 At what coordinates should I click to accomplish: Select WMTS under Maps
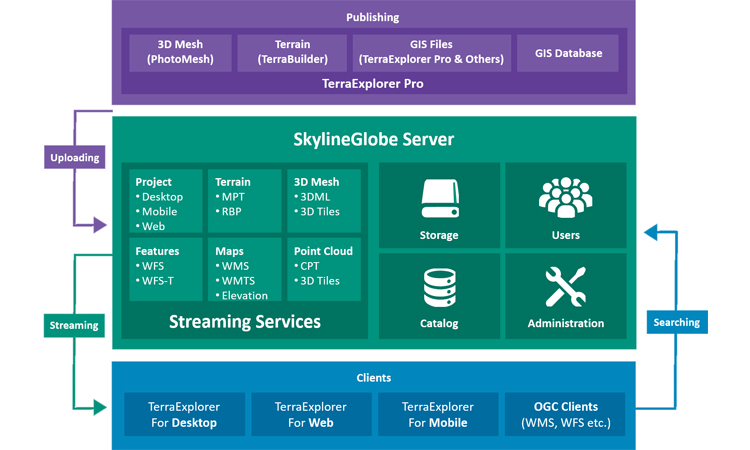238,281
